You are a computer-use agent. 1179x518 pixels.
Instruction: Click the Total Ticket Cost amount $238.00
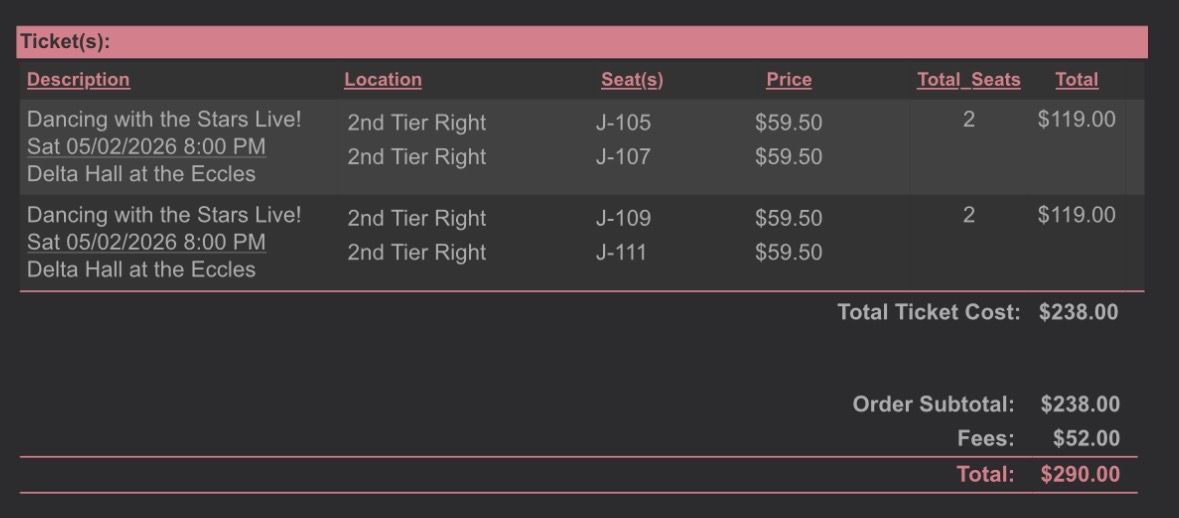click(x=1078, y=312)
